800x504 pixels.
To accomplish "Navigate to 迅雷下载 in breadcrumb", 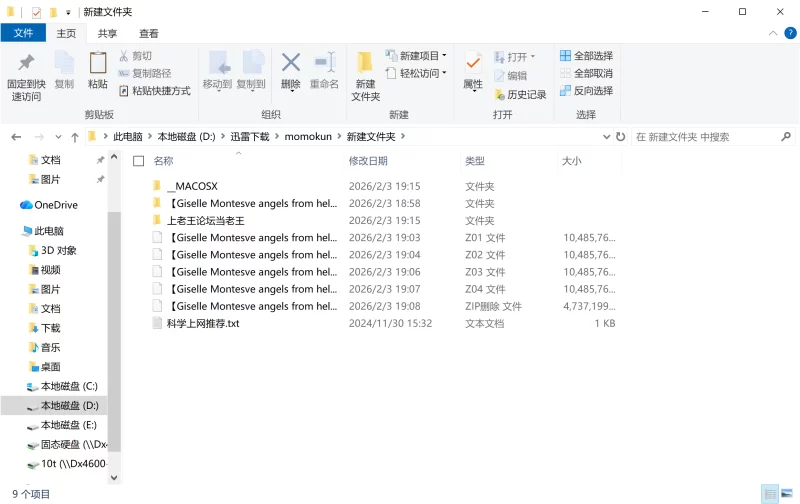I will (x=249, y=136).
